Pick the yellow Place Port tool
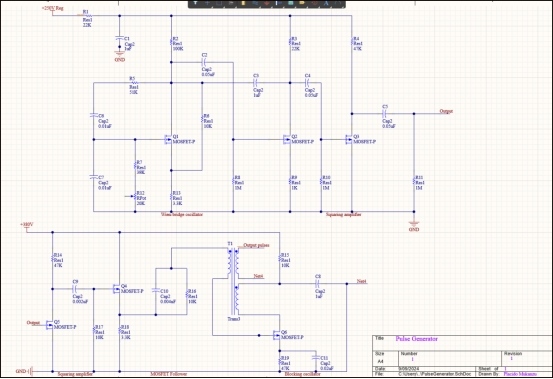The image size is (553, 379). point(302,3)
